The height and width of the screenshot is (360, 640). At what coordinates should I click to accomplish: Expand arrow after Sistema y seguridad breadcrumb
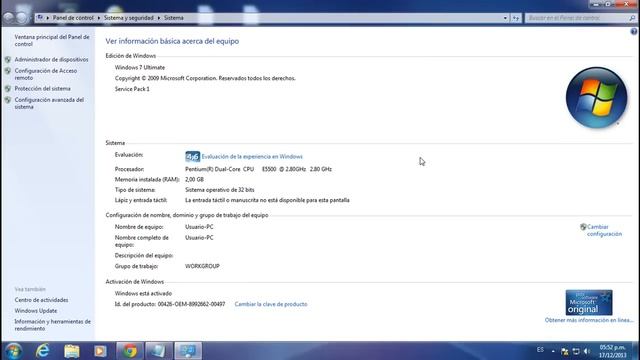pos(159,18)
